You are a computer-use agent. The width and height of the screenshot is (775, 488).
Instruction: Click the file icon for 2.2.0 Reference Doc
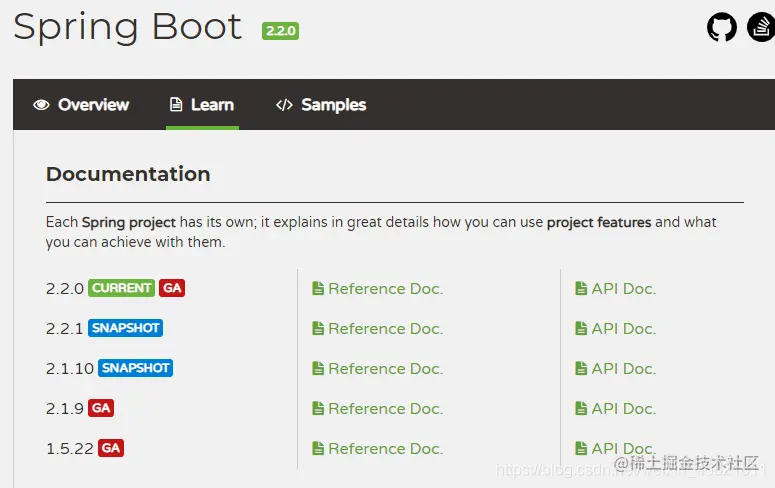318,289
